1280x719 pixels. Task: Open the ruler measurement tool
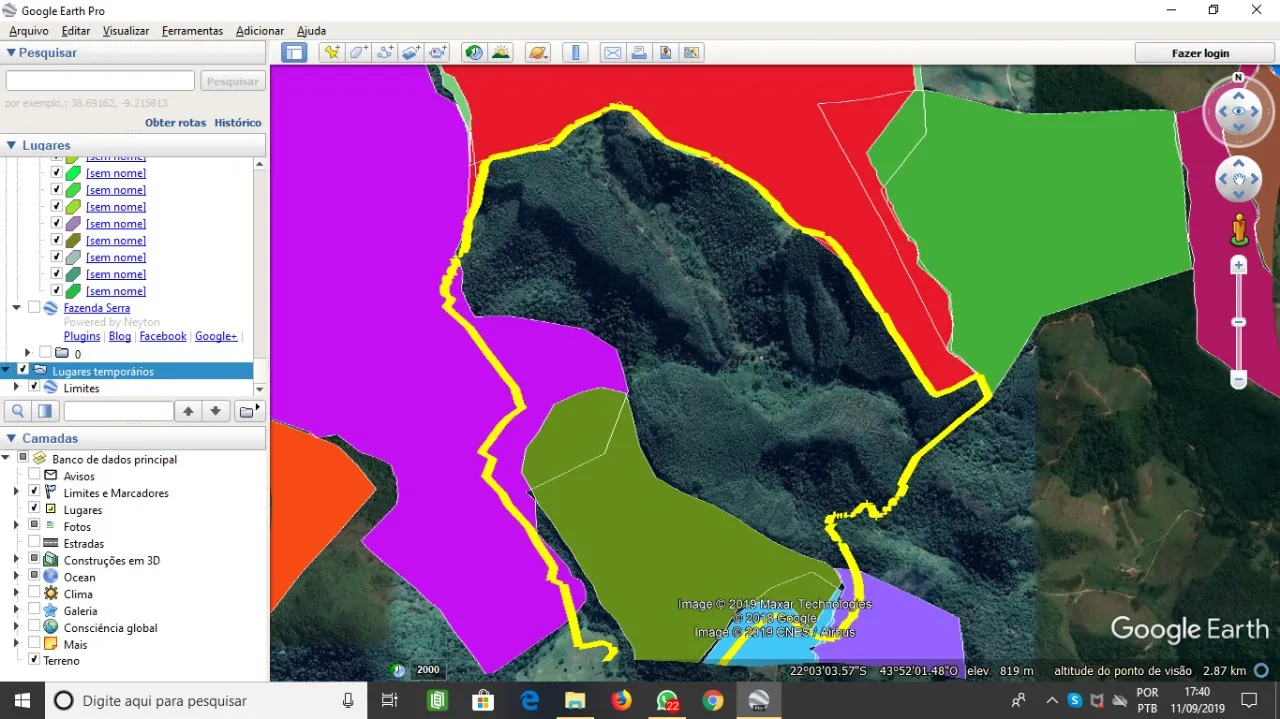[x=574, y=53]
